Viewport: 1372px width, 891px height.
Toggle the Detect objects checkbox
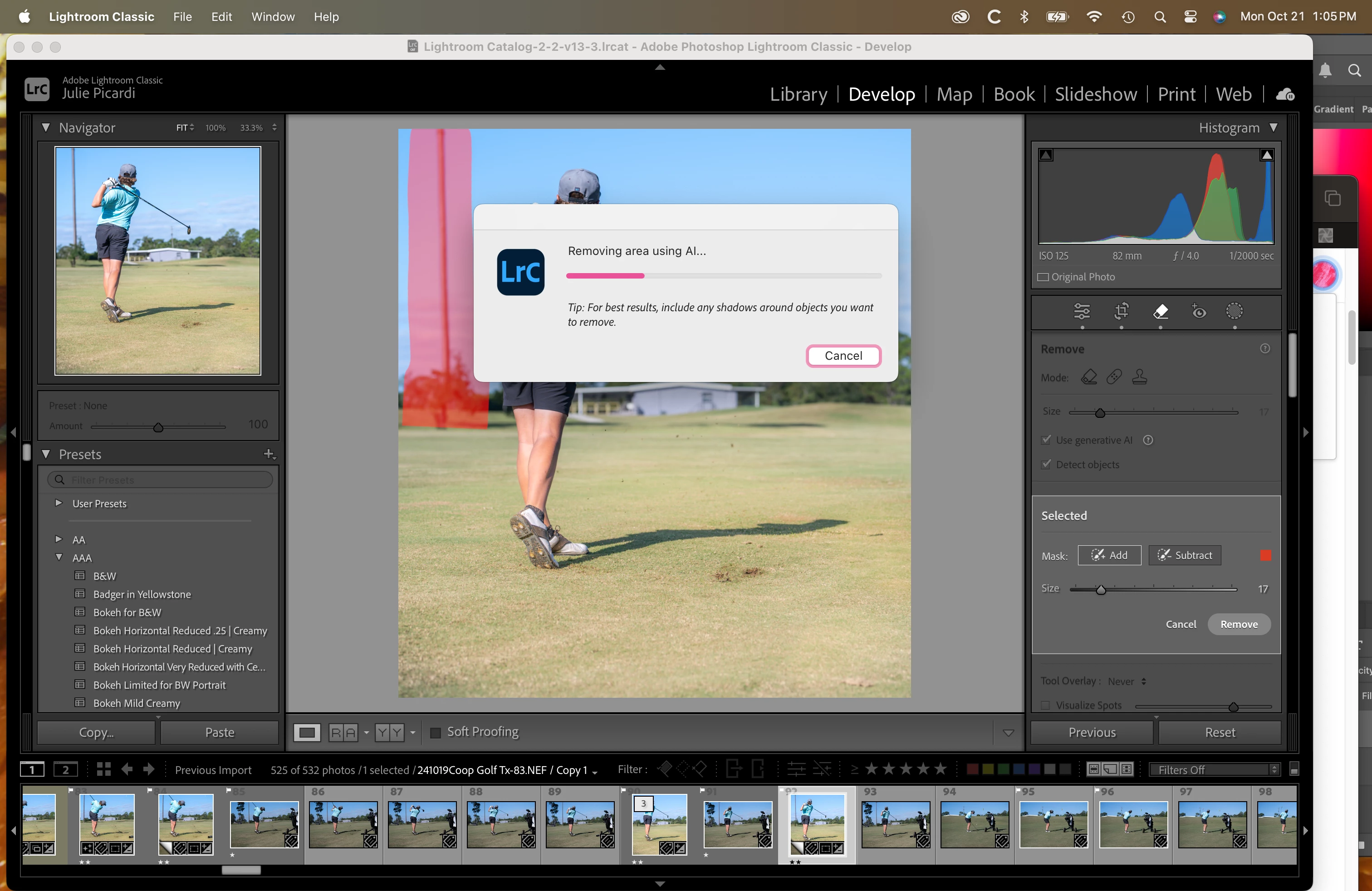(1046, 464)
